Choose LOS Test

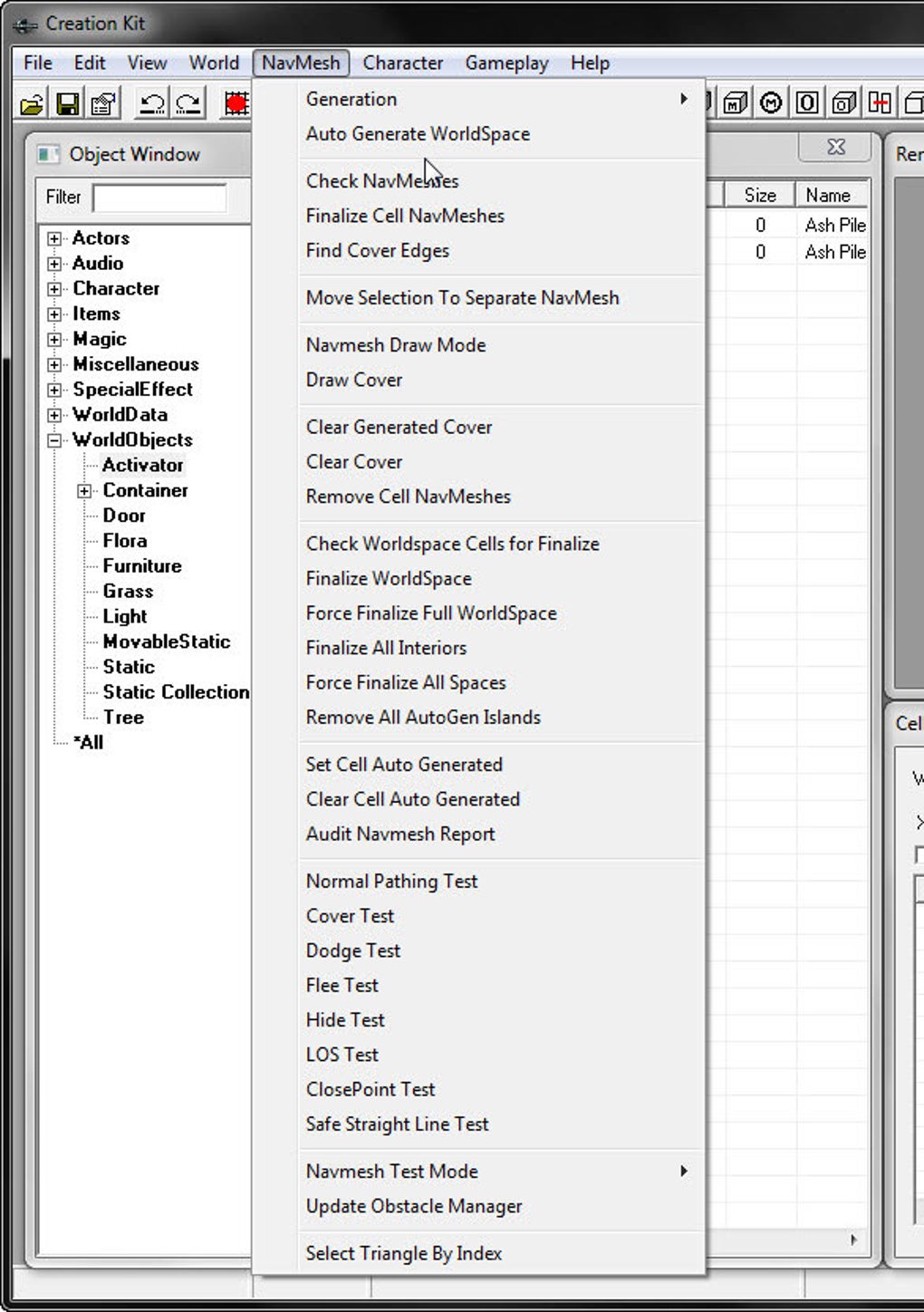tap(502, 1055)
